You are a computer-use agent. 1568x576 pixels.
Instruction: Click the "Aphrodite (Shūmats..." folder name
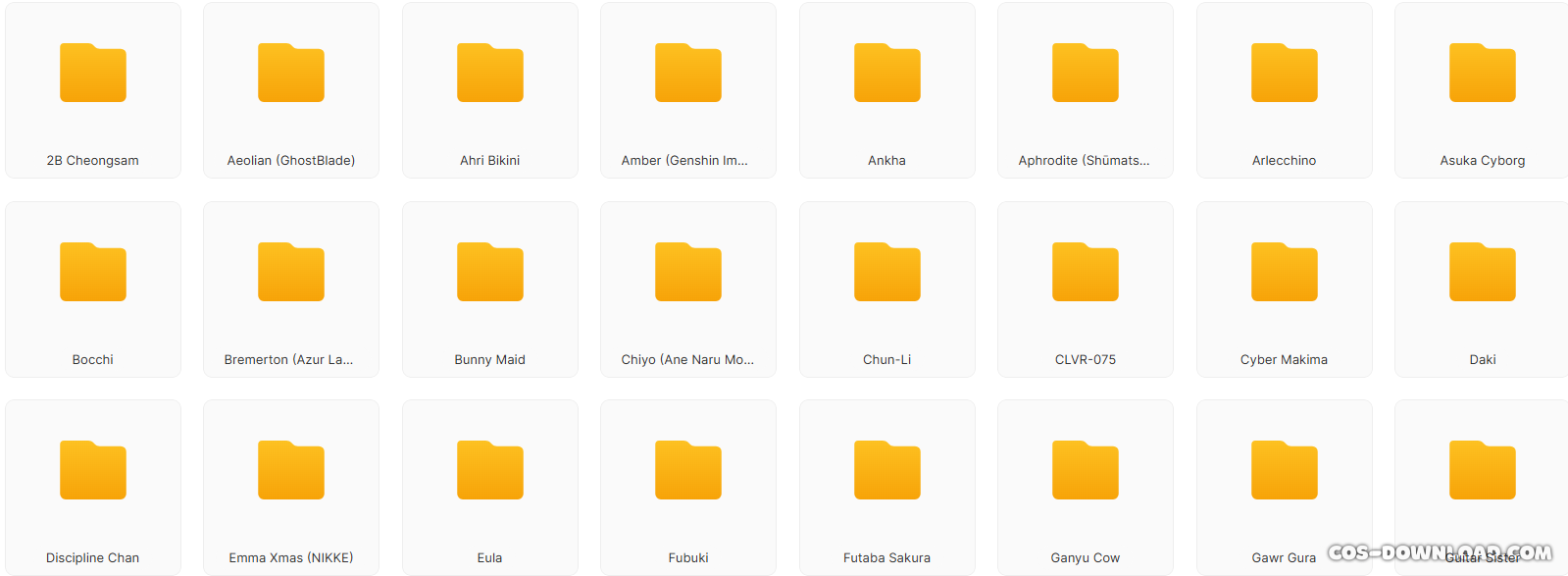[x=1085, y=161]
